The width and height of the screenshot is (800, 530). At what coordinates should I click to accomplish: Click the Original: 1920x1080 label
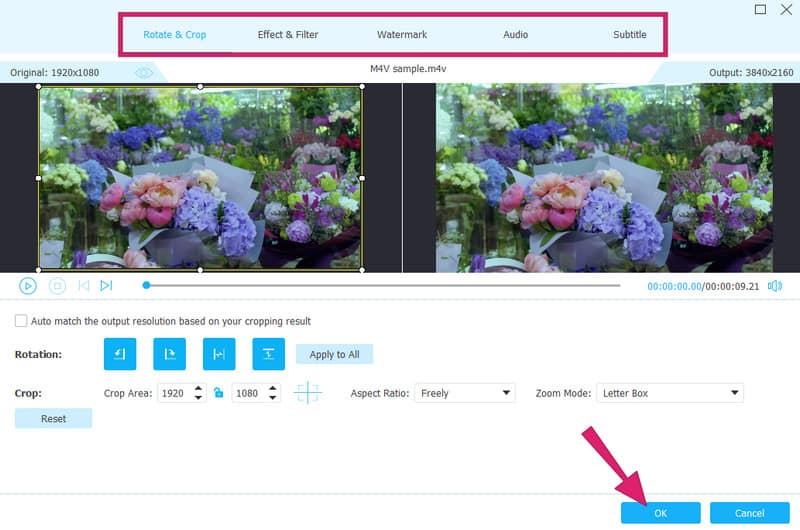pyautogui.click(x=55, y=72)
